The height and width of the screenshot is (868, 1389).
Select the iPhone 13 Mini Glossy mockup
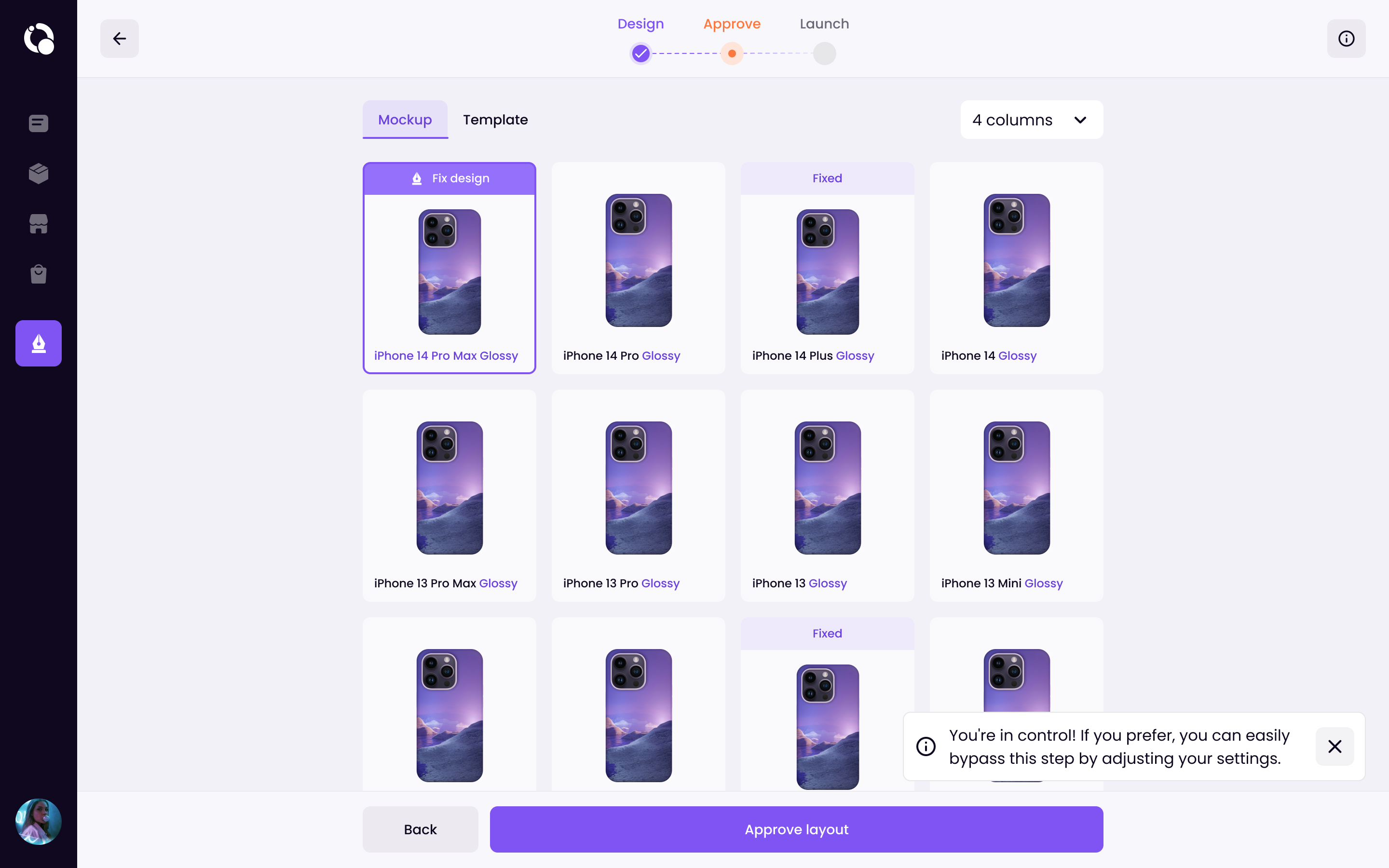point(1016,495)
